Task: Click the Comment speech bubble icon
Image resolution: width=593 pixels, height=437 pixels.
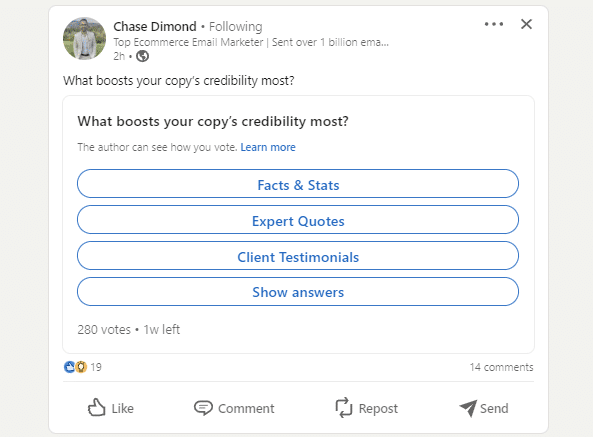Action: pos(203,408)
